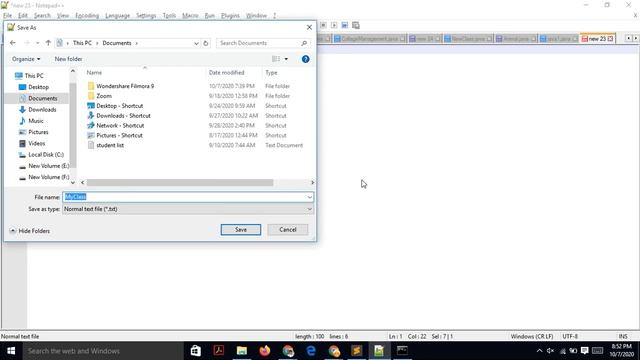Switch to the CollegeManagement.java tab
Viewport: 640px width, 360px height.
[x=369, y=39]
